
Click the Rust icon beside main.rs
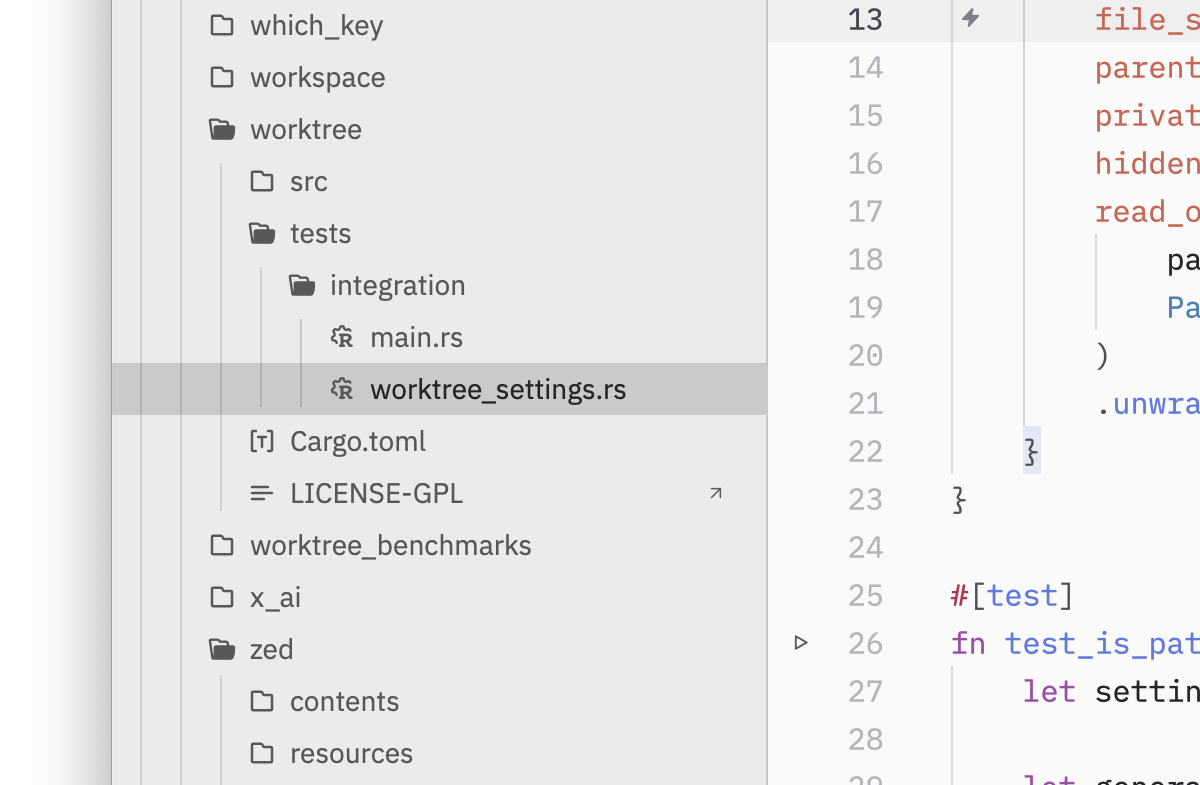click(x=341, y=337)
